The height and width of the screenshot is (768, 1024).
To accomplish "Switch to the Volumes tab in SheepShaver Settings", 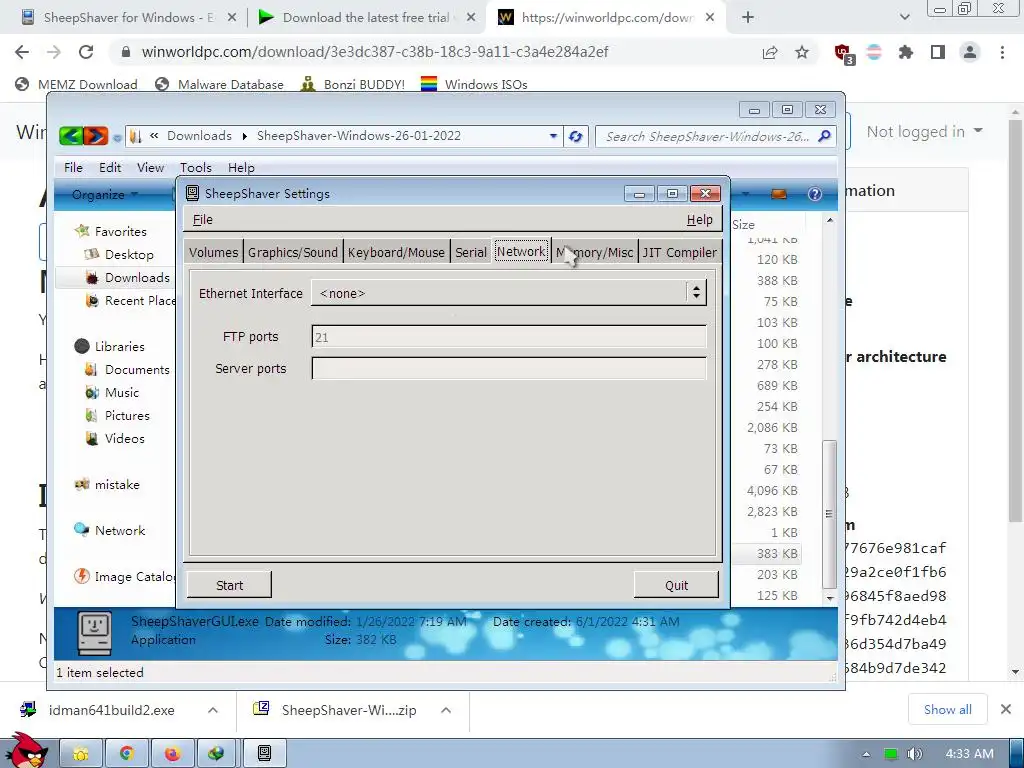I will (214, 252).
